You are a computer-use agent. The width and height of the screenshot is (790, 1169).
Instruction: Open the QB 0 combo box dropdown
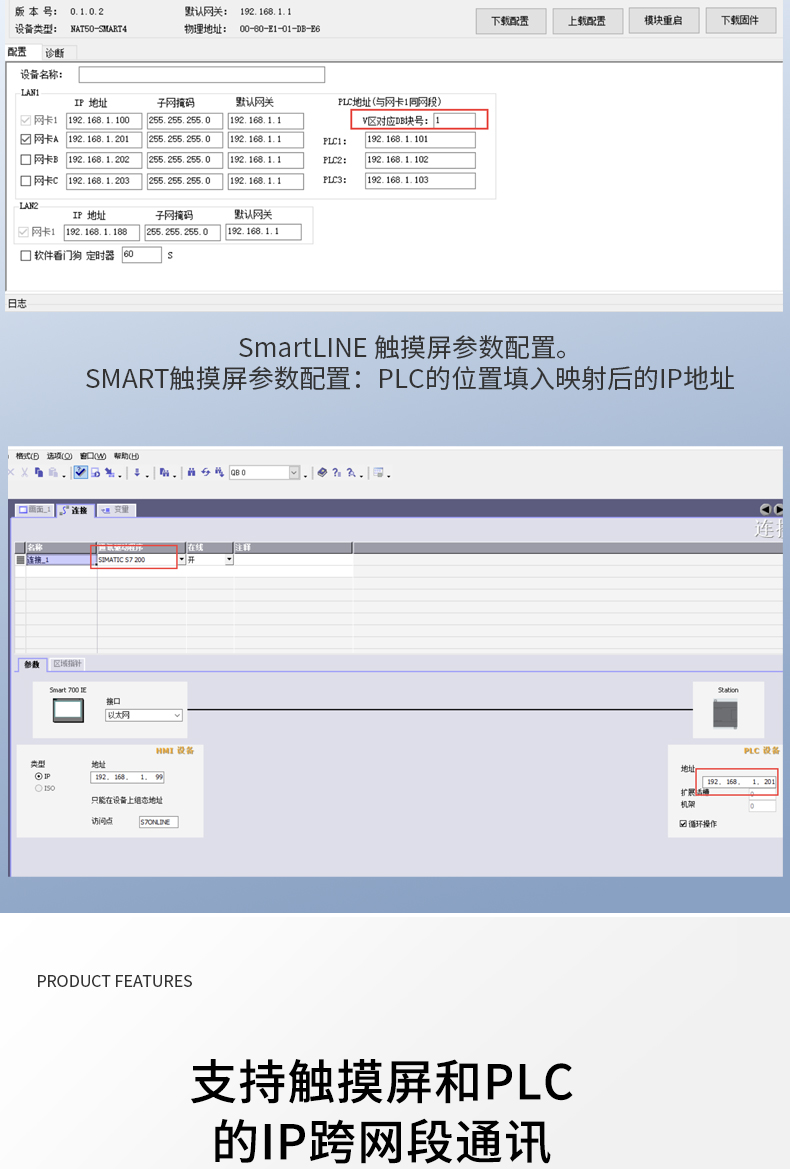[294, 473]
